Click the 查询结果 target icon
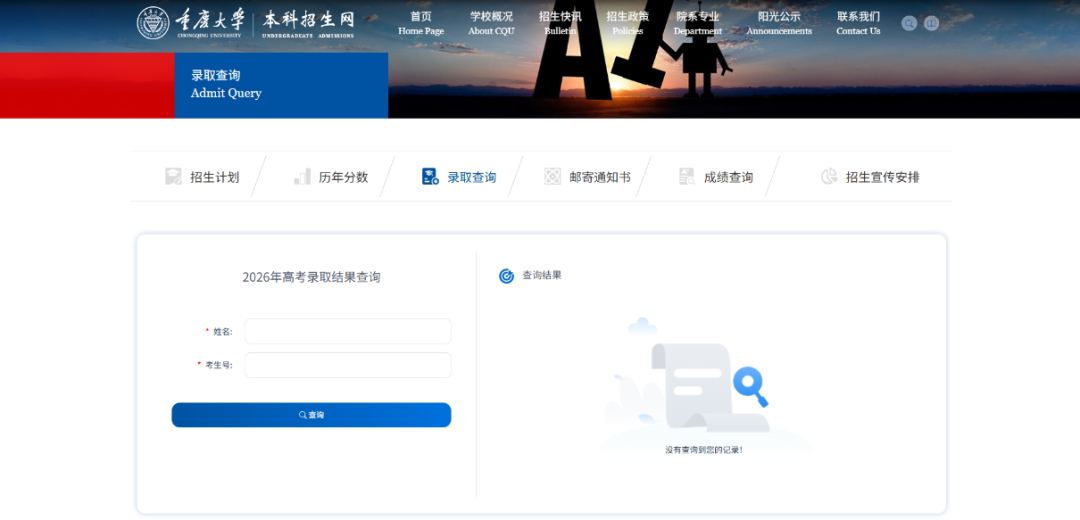 [506, 276]
